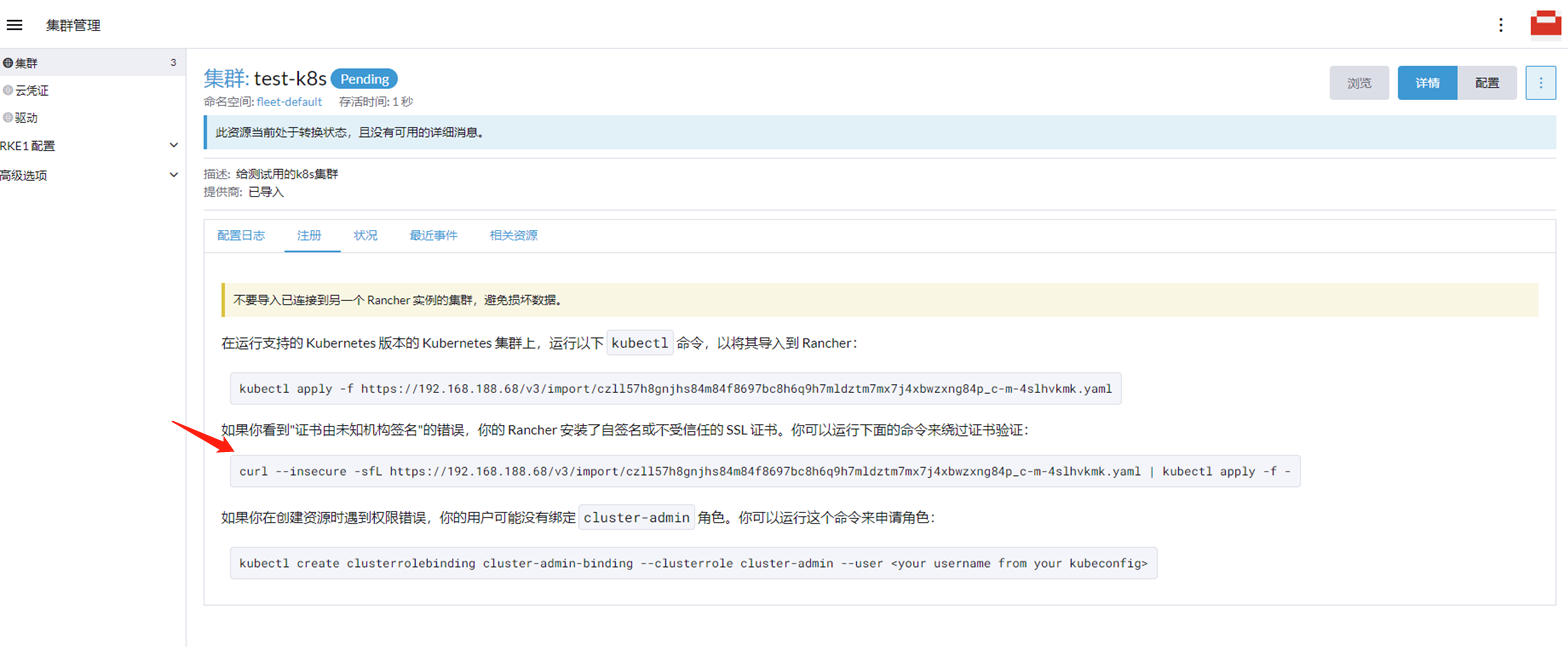
Task: Click the 提供商: 已导入 text
Action: click(243, 191)
